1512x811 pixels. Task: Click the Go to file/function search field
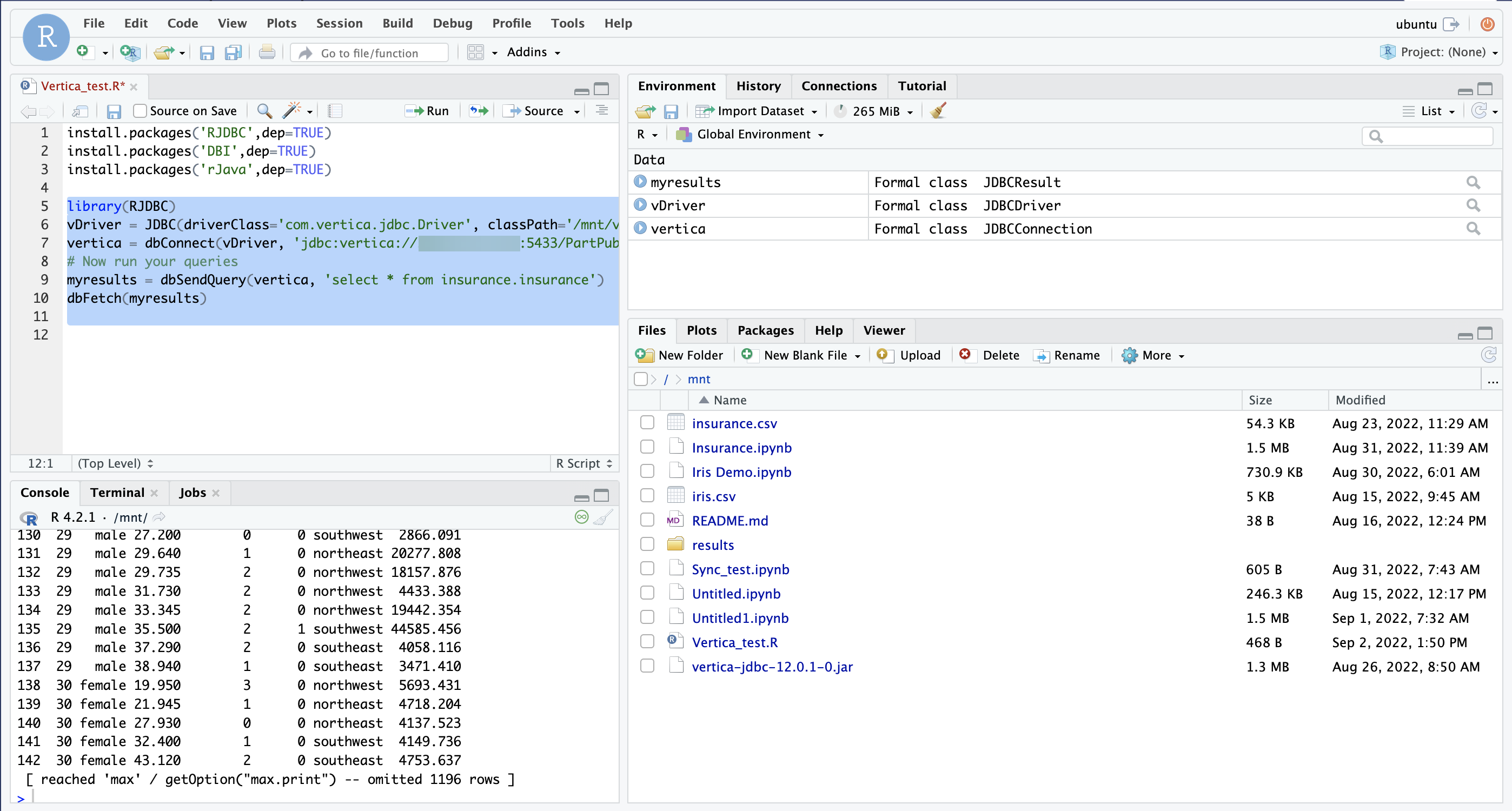370,53
